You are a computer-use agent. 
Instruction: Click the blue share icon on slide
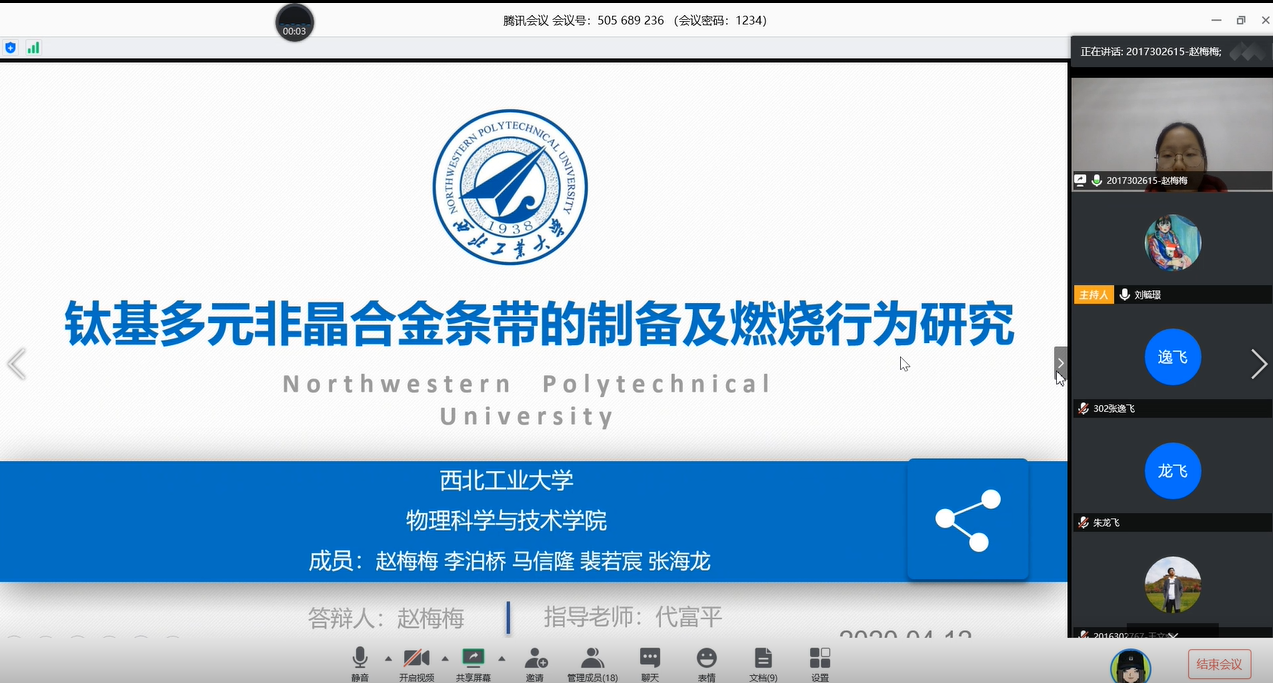point(967,519)
